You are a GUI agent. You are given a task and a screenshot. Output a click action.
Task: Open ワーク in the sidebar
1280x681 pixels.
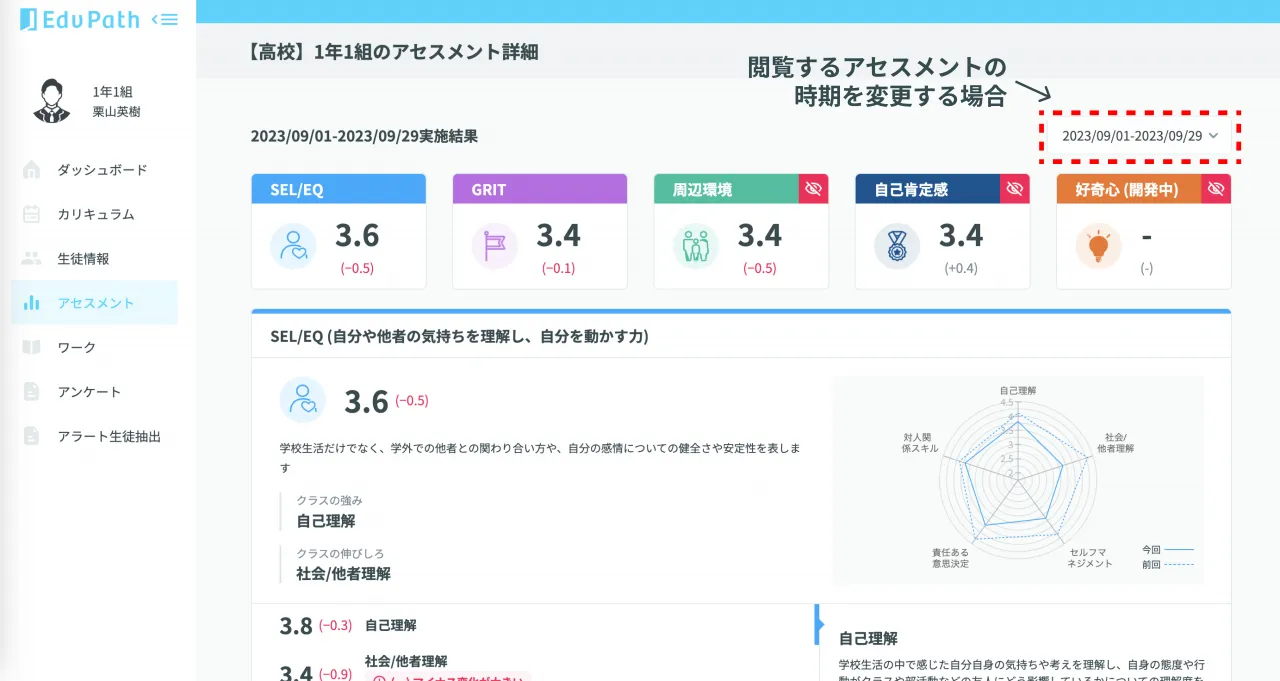tap(95, 347)
